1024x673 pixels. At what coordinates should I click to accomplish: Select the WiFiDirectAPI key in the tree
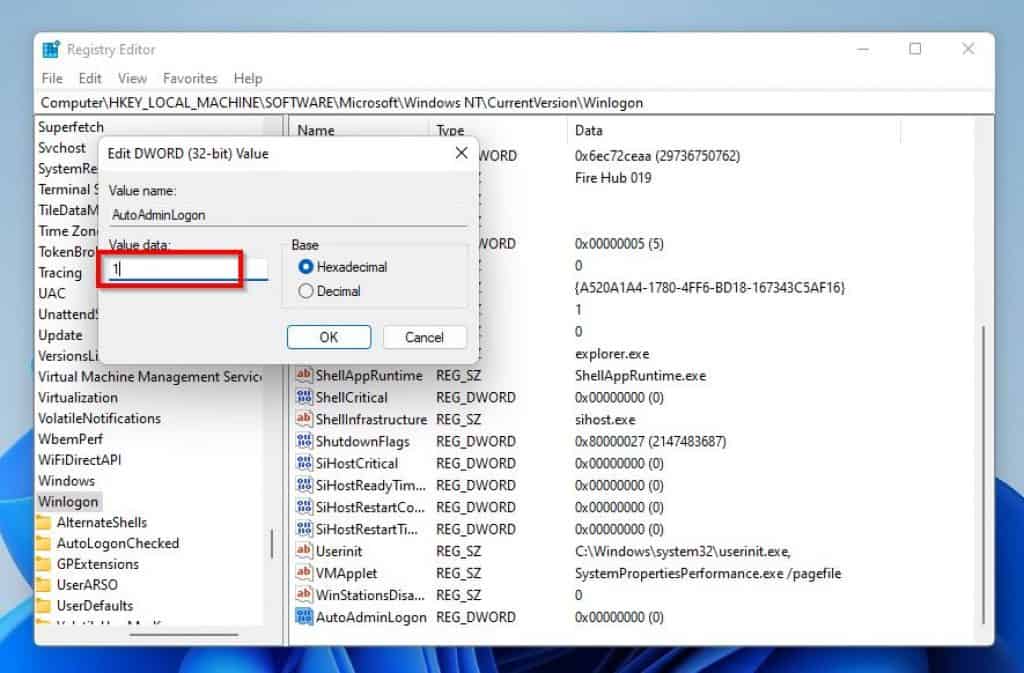pyautogui.click(x=80, y=460)
